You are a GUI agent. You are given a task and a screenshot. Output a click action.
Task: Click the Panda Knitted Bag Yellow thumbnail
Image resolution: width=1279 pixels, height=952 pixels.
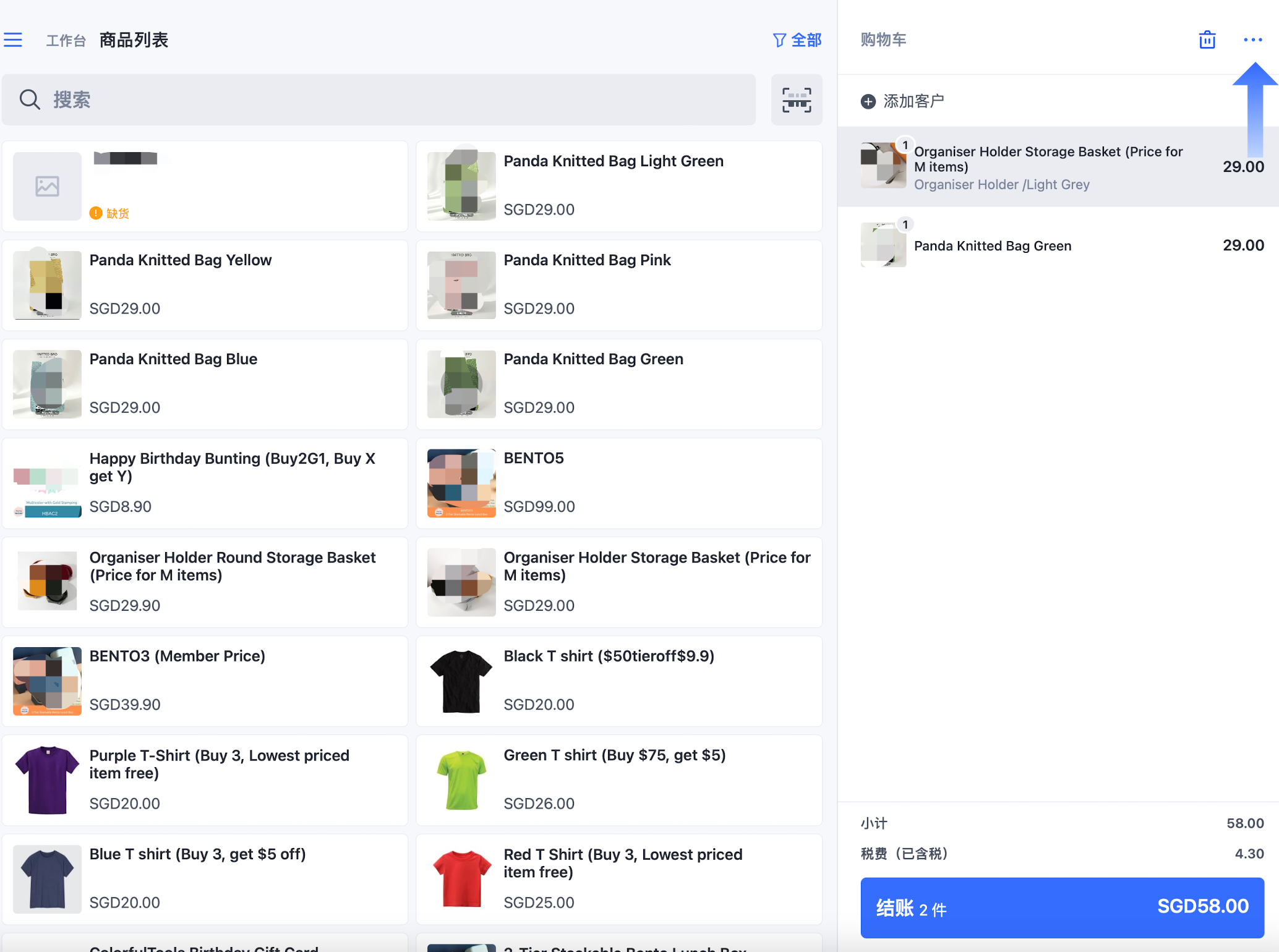[47, 285]
